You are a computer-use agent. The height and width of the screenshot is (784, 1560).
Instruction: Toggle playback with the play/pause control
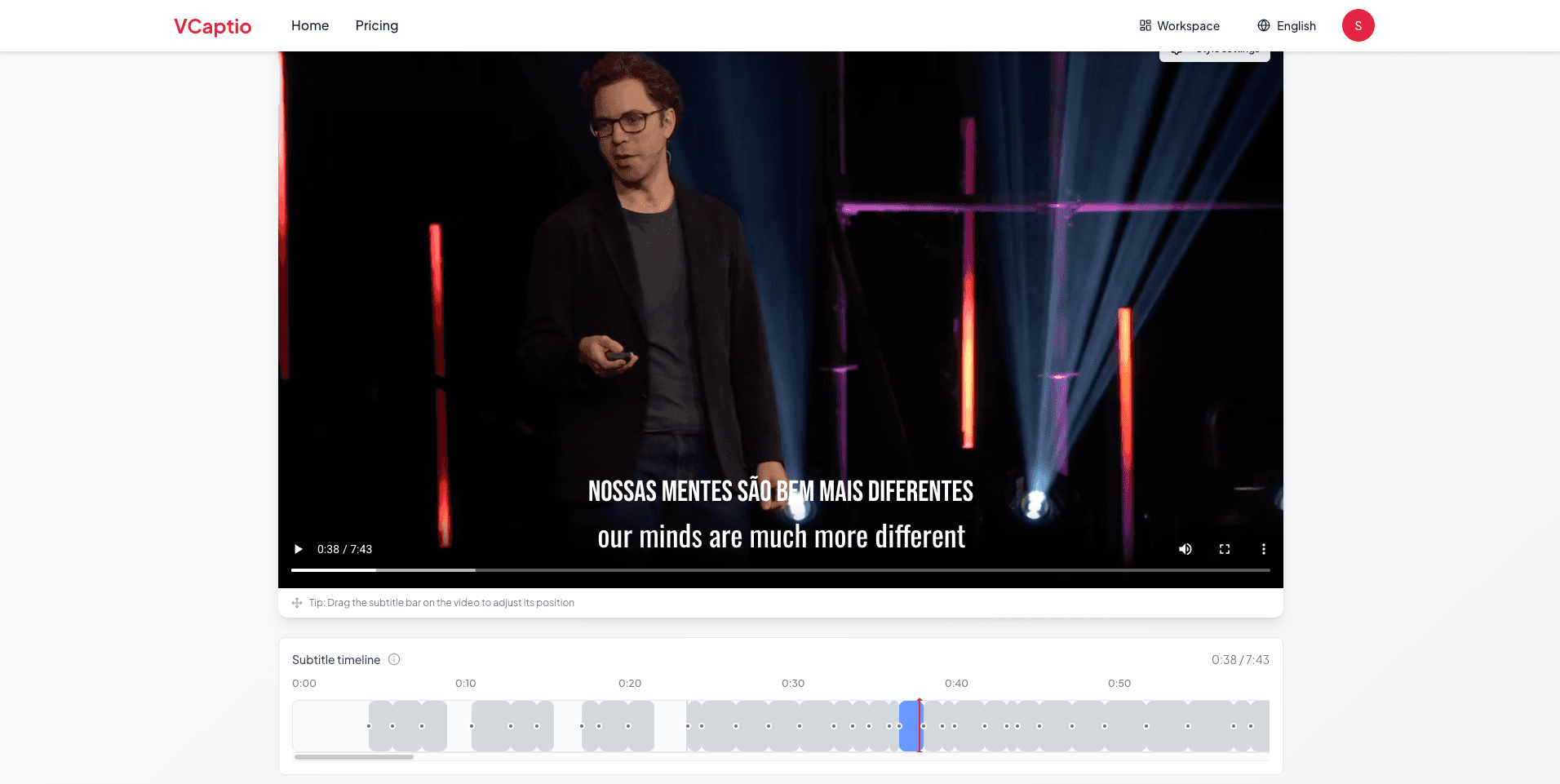(298, 549)
